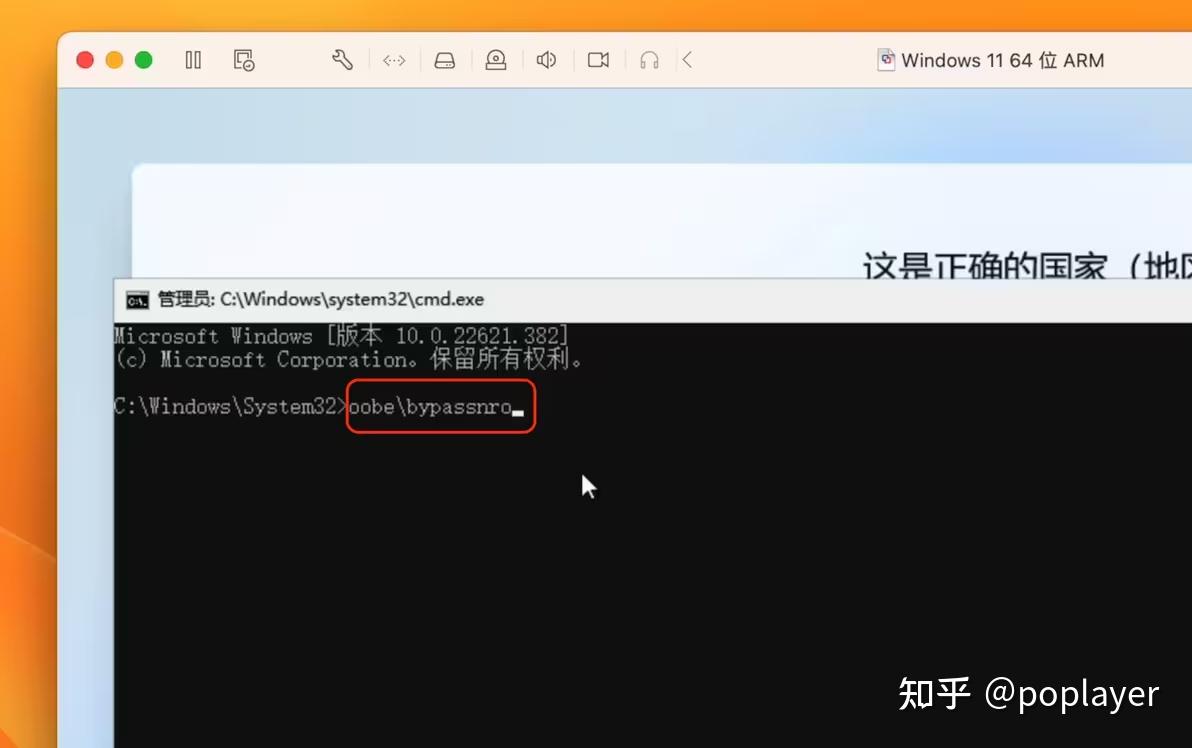Open the hard disk device icon

click(x=445, y=60)
